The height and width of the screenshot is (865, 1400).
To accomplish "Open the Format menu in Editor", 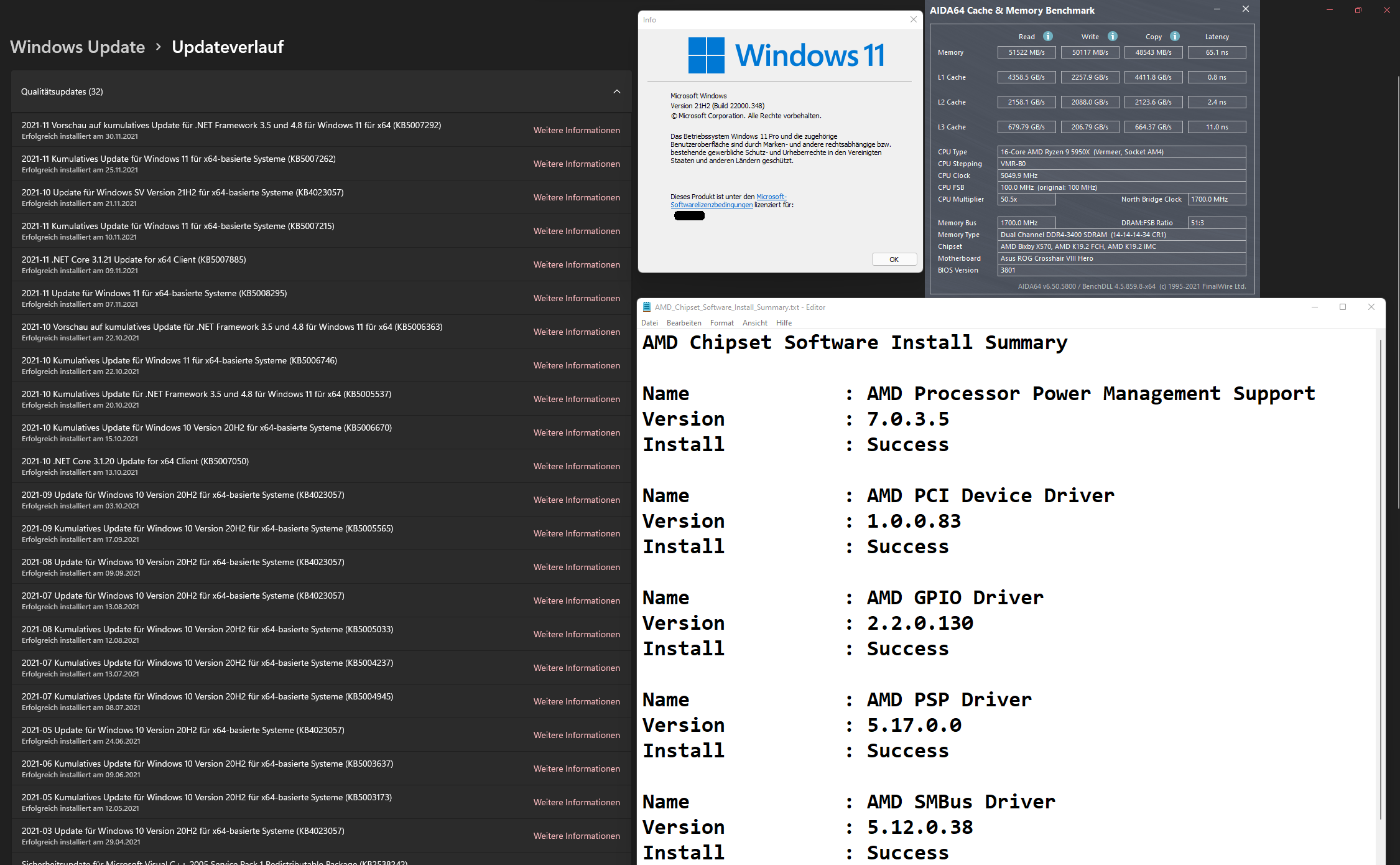I will click(x=721, y=323).
